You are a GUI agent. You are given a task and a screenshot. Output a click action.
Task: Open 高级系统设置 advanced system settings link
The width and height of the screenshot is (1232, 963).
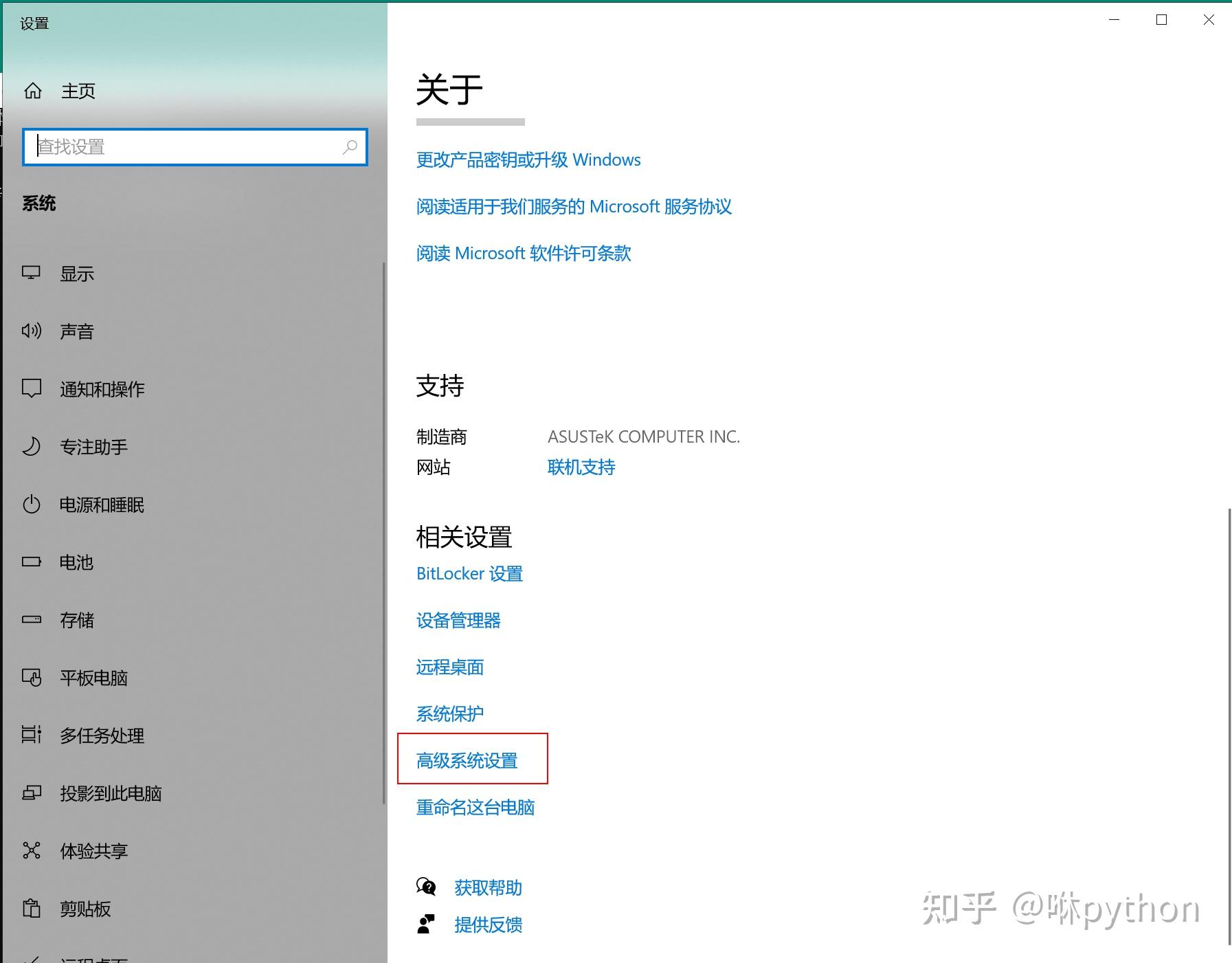coord(467,760)
